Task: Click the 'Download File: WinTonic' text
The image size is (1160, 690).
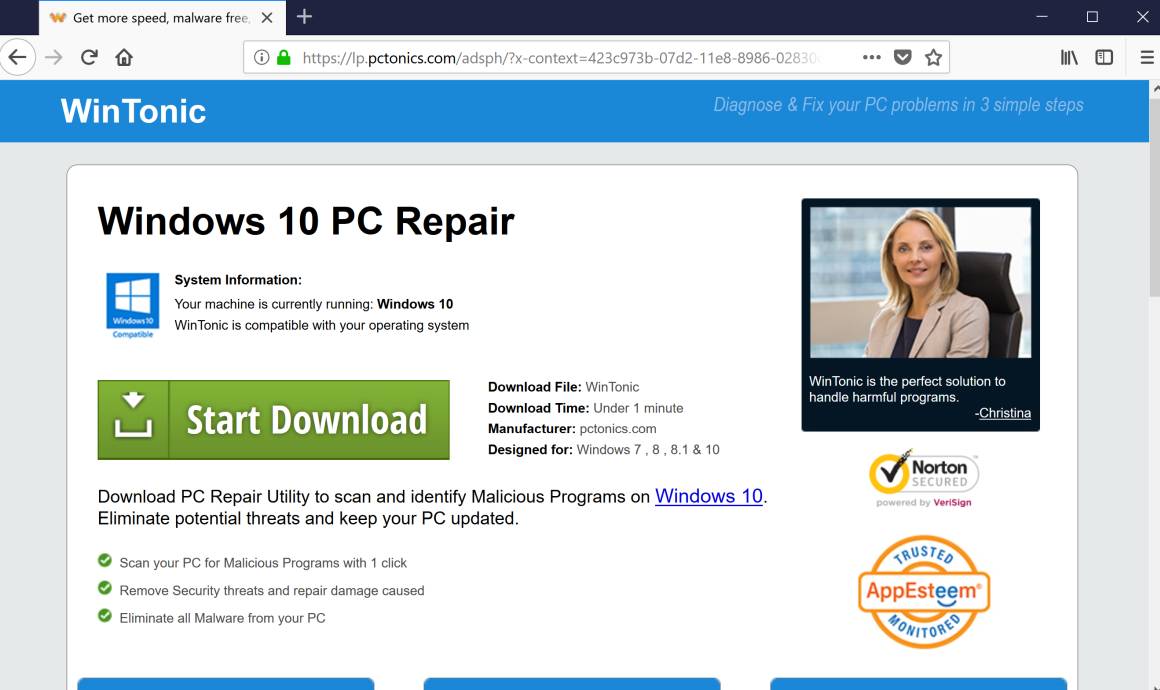Action: (x=563, y=387)
